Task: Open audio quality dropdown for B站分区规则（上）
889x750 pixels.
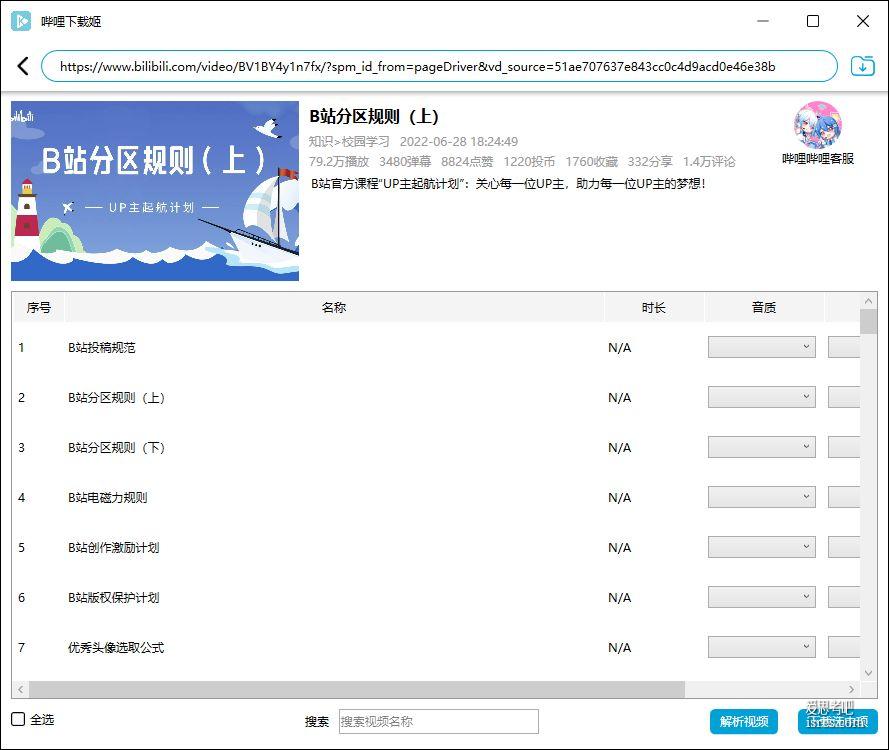Action: (x=761, y=397)
